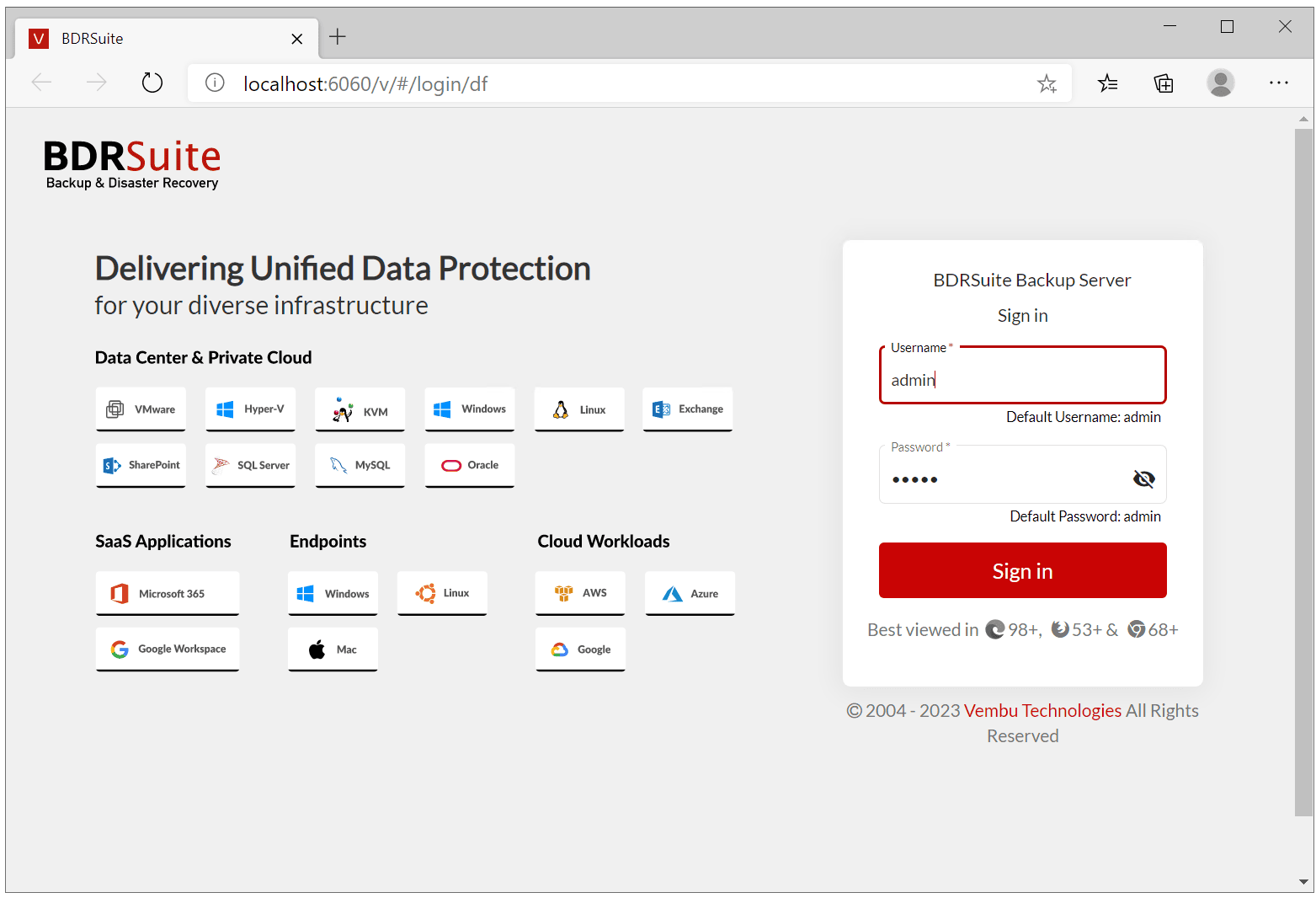Click the Chrome 68+ browser icon
The width and height of the screenshot is (1316, 898).
click(1137, 629)
